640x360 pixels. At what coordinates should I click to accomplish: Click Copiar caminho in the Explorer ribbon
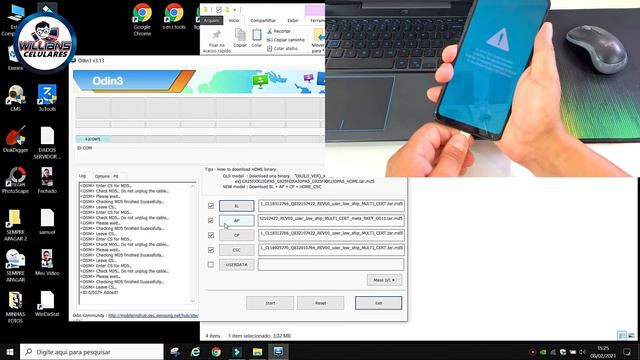tap(286, 40)
